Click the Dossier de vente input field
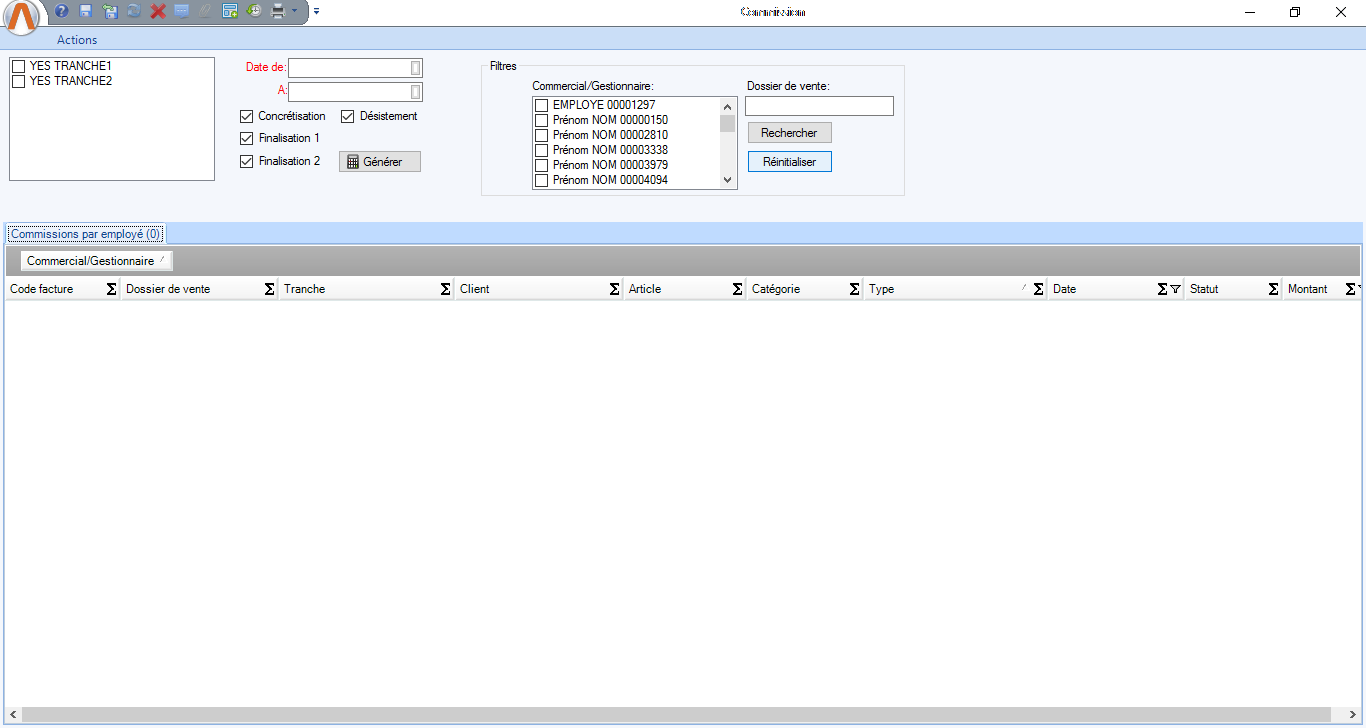Image resolution: width=1366 pixels, height=728 pixels. coord(819,106)
